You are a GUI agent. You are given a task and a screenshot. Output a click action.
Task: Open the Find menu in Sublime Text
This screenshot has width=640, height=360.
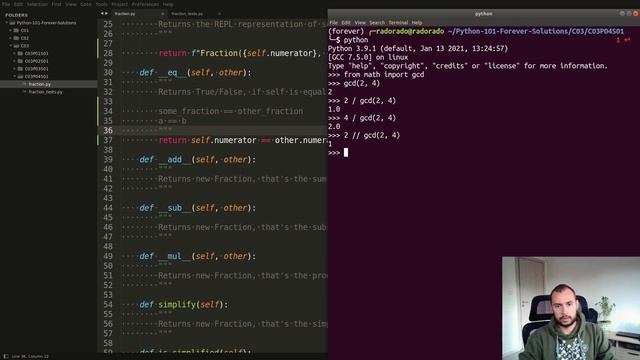click(56, 4)
